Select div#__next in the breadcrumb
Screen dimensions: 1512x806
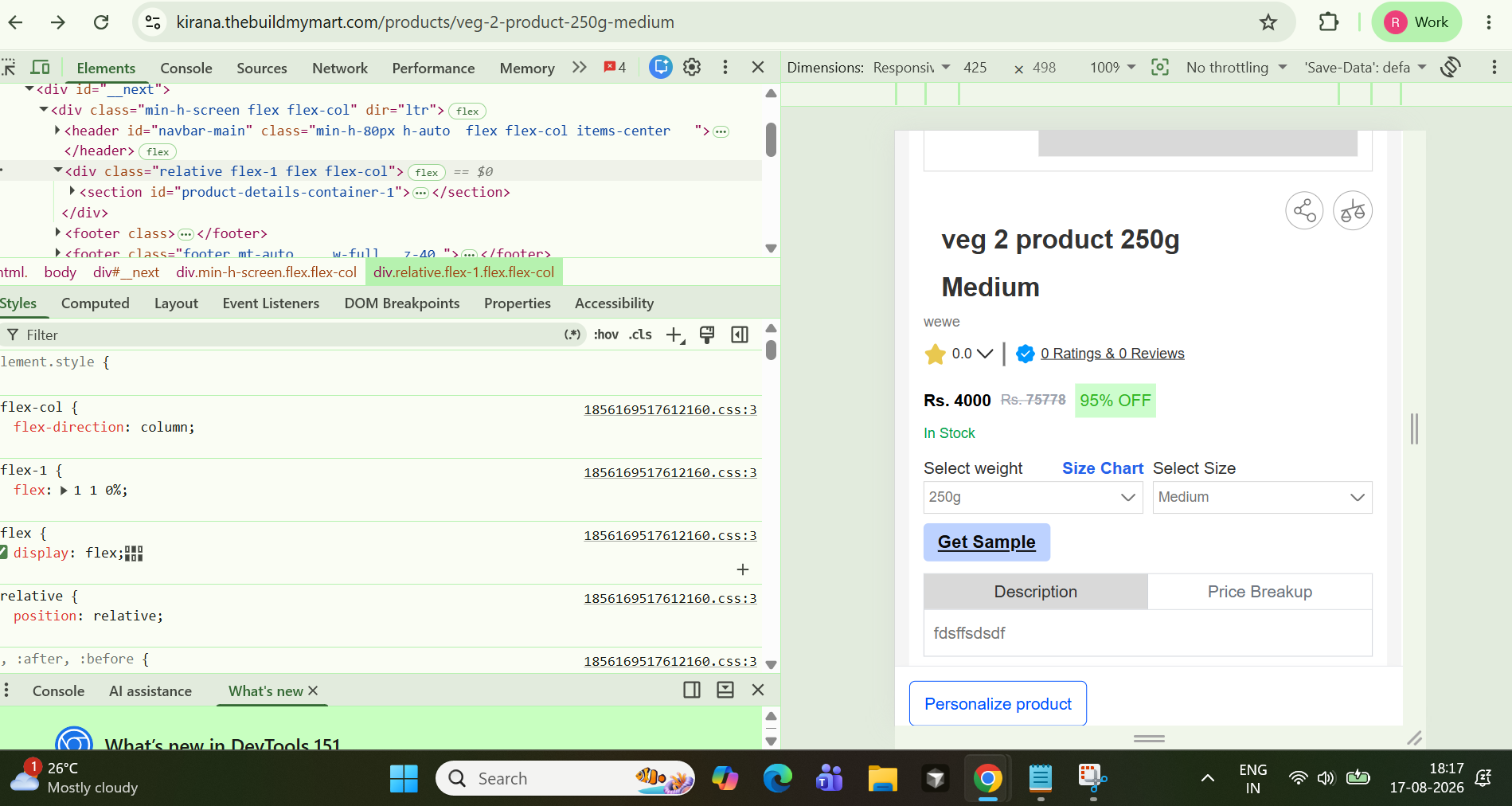point(126,272)
